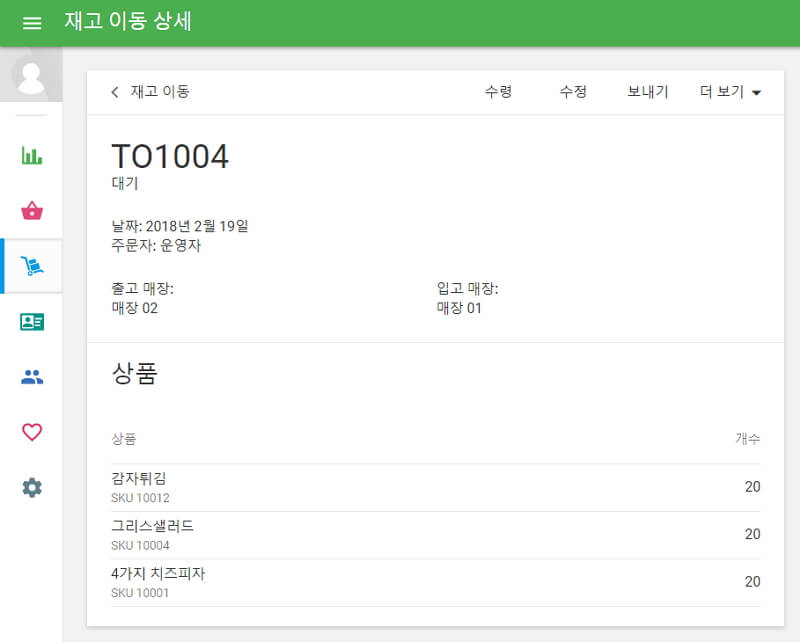Image resolution: width=800 pixels, height=642 pixels.
Task: Open the employees people icon
Action: (x=31, y=375)
